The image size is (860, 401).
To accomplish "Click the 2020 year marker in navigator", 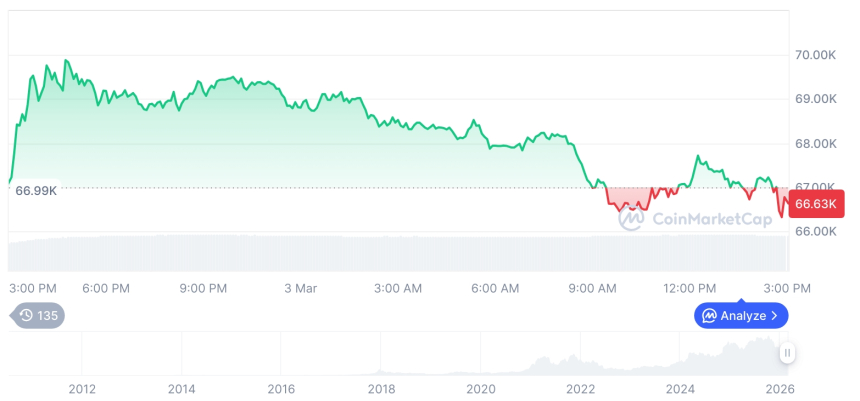I will point(481,389).
